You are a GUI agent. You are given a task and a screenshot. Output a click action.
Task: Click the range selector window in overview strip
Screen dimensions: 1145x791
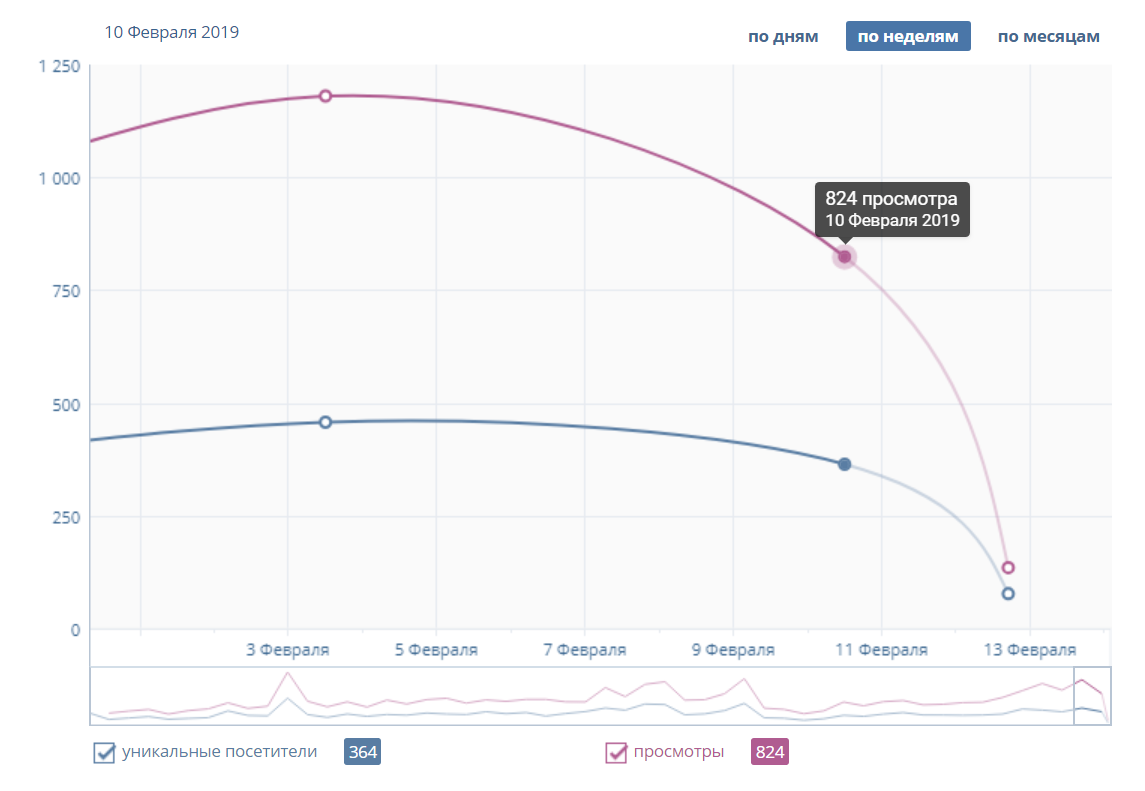coord(1091,696)
